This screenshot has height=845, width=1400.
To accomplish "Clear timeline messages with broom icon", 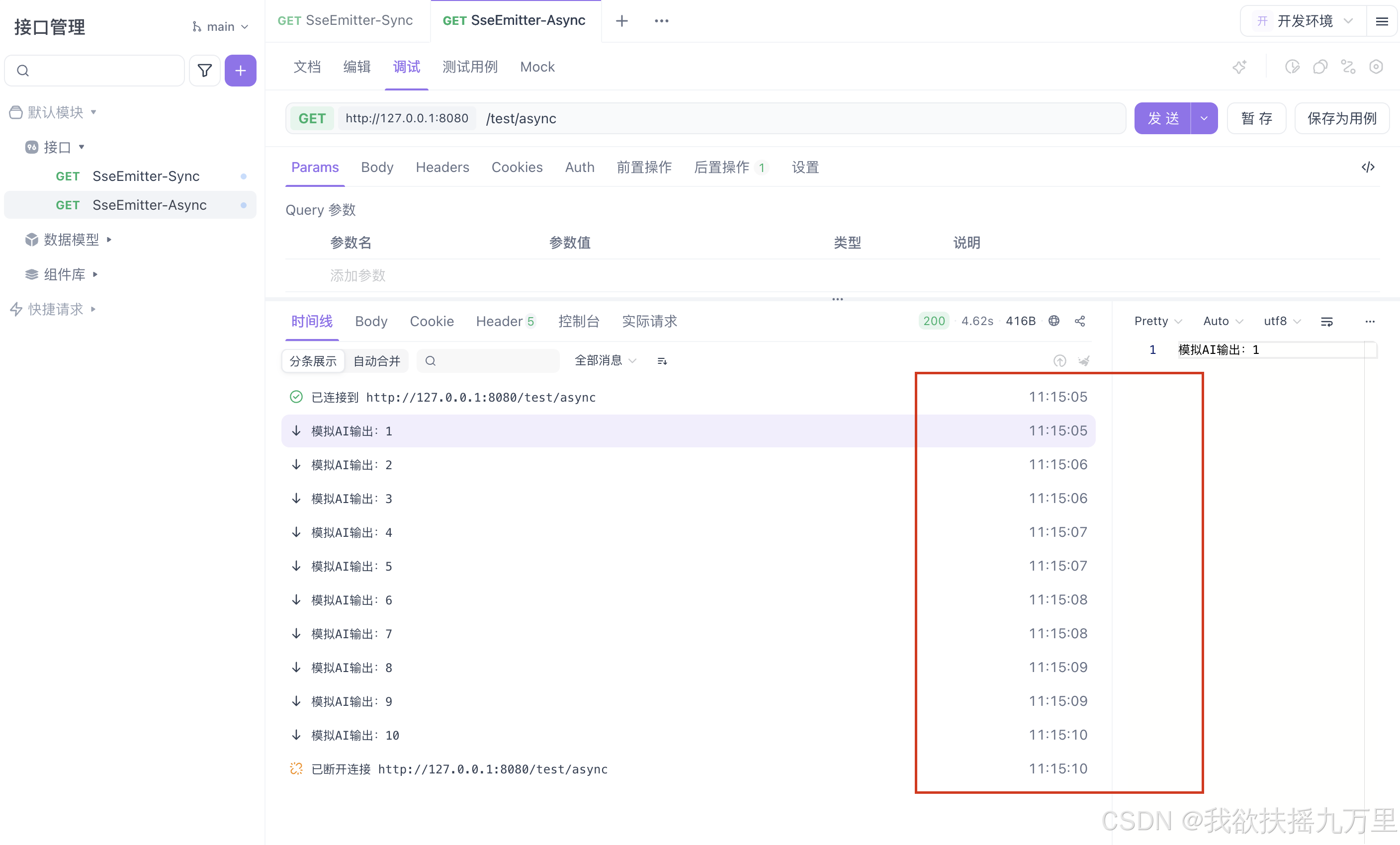I will [1084, 360].
